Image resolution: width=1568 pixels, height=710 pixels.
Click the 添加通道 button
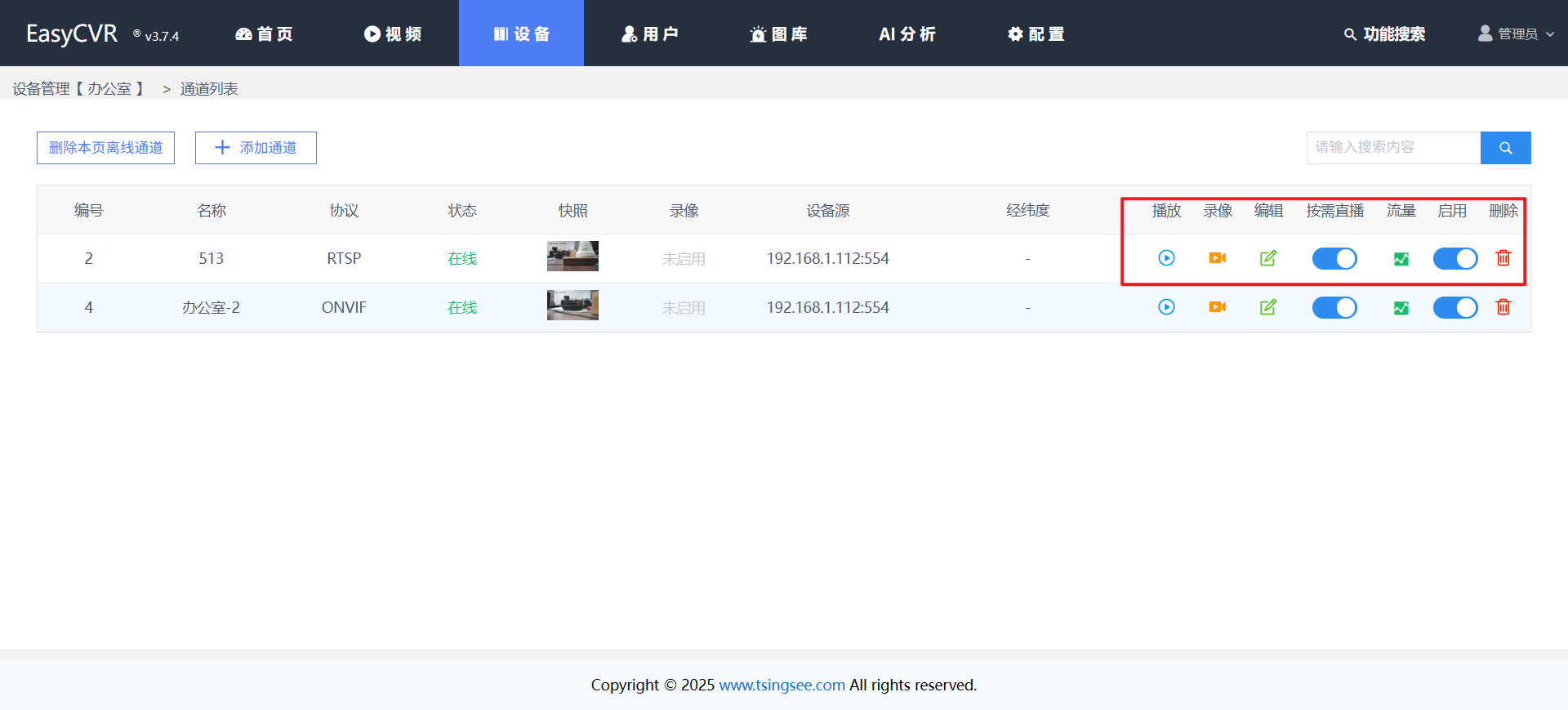click(256, 148)
